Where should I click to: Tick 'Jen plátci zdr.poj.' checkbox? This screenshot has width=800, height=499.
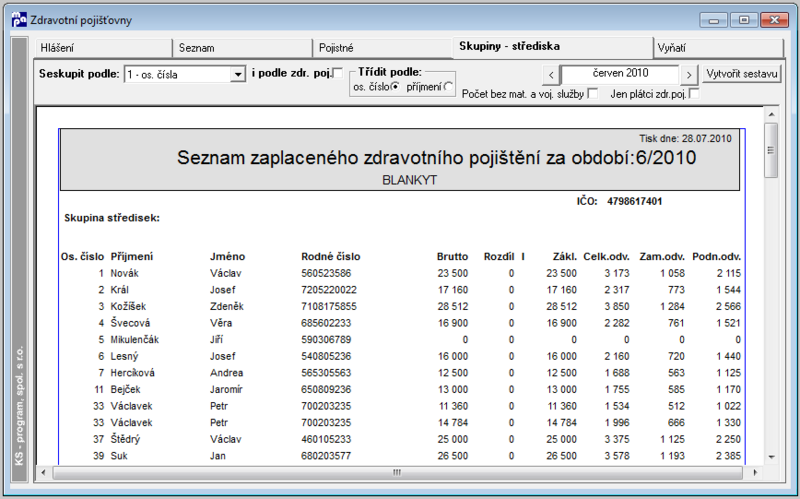(x=694, y=94)
